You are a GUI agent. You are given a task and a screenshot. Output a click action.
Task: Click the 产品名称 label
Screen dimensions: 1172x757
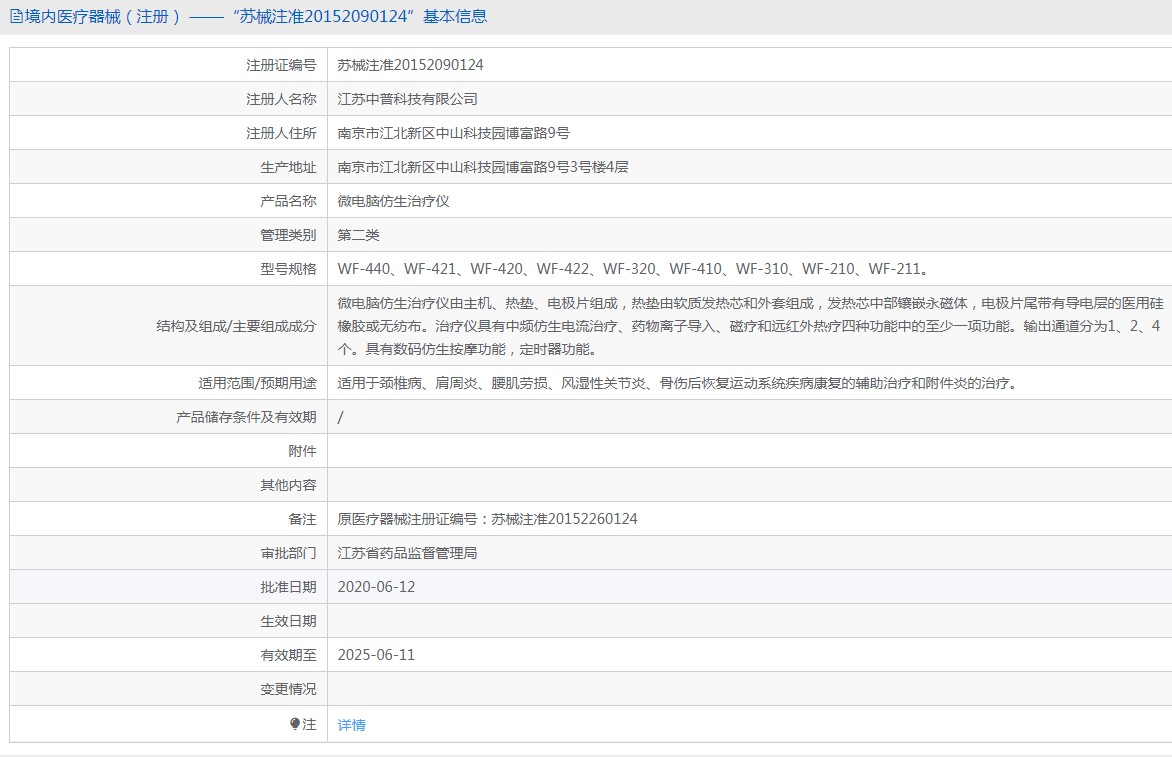click(289, 201)
